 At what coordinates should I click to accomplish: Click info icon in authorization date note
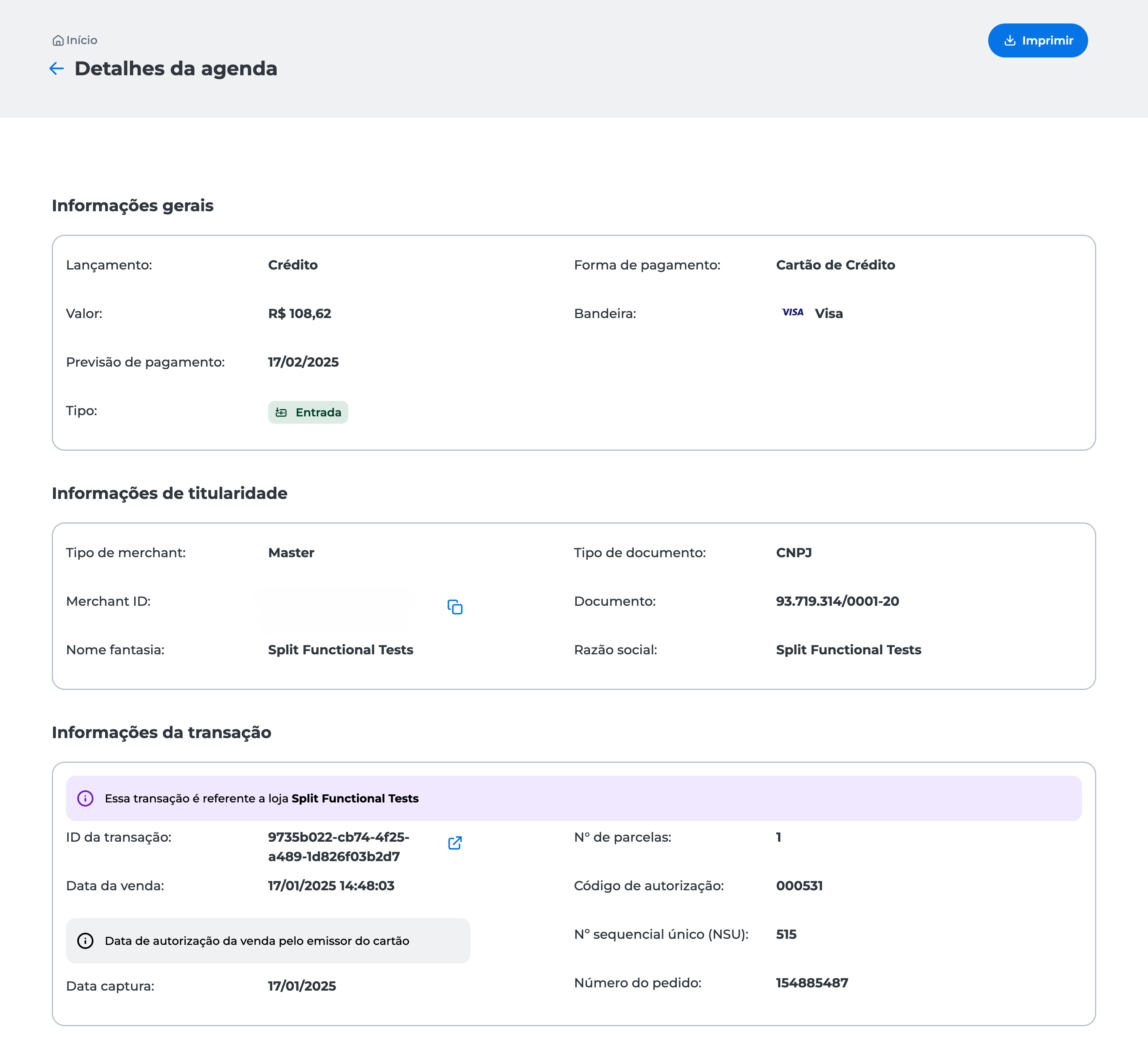pyautogui.click(x=85, y=941)
